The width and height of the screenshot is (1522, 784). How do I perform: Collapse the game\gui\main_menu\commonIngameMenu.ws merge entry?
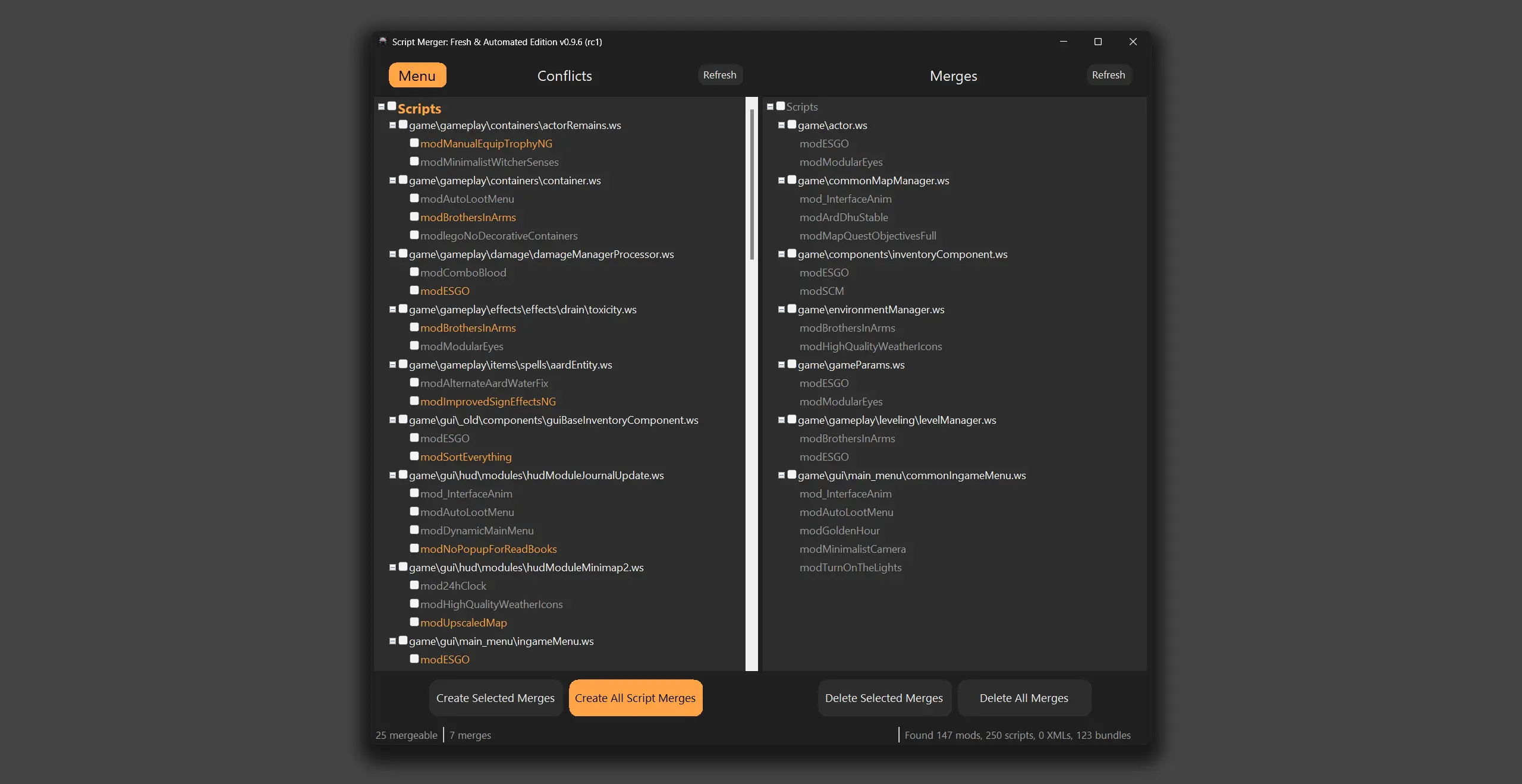coord(781,474)
